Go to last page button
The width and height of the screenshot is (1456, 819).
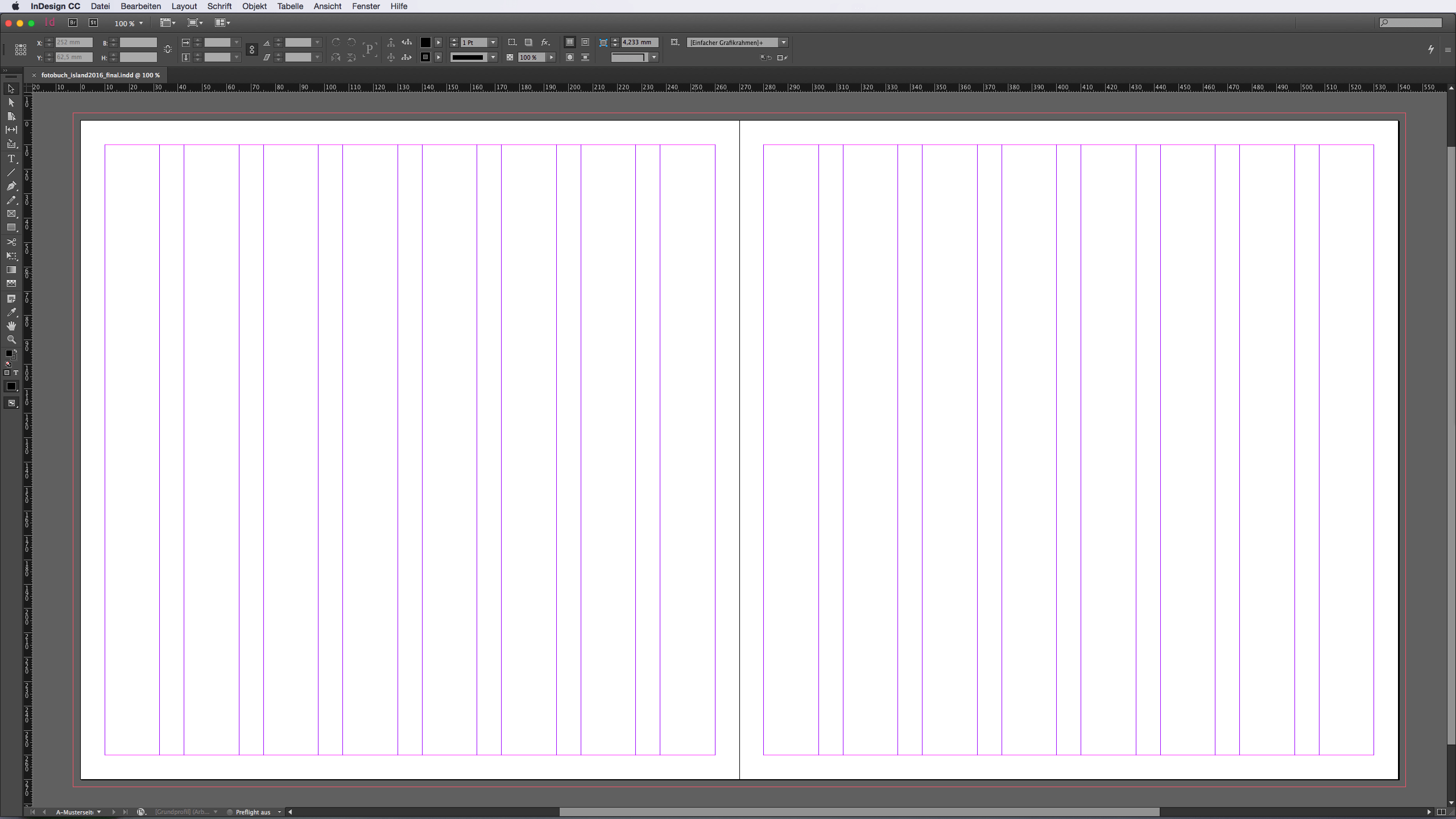[125, 812]
